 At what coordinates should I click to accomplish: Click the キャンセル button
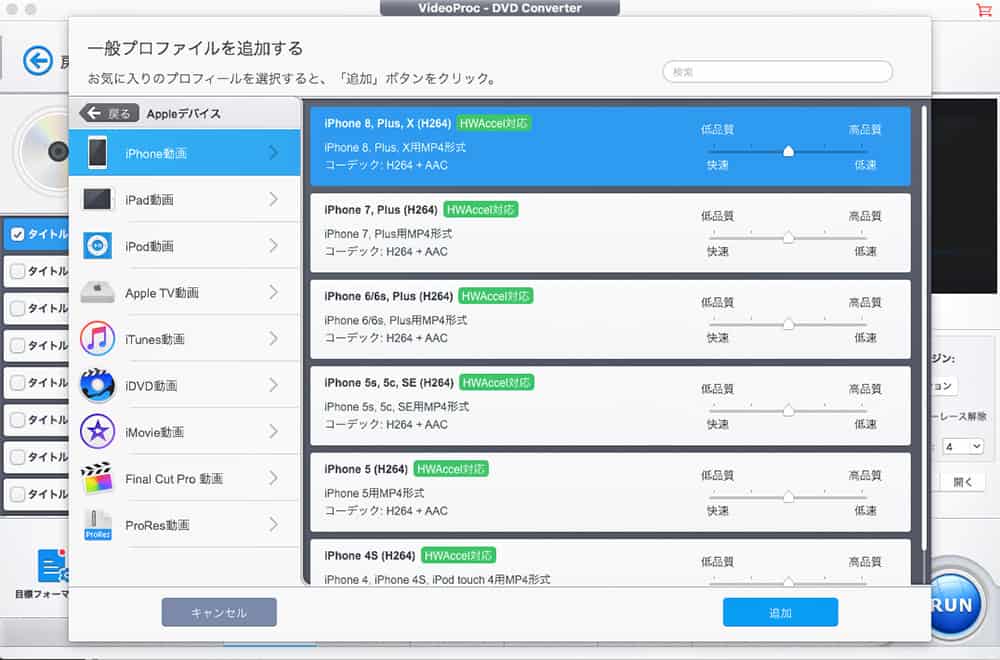pos(219,612)
